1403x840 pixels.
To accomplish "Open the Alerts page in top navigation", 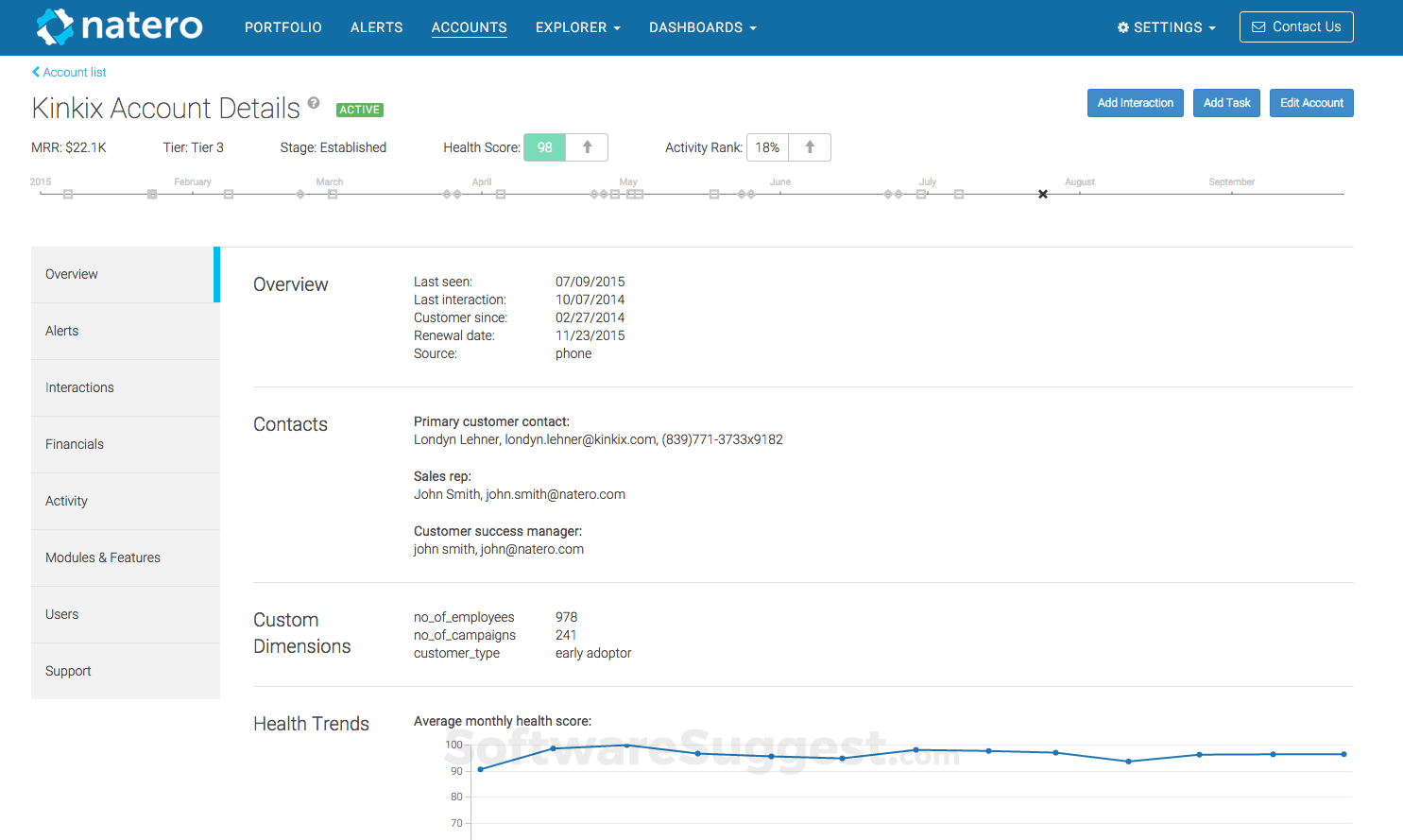I will point(376,27).
